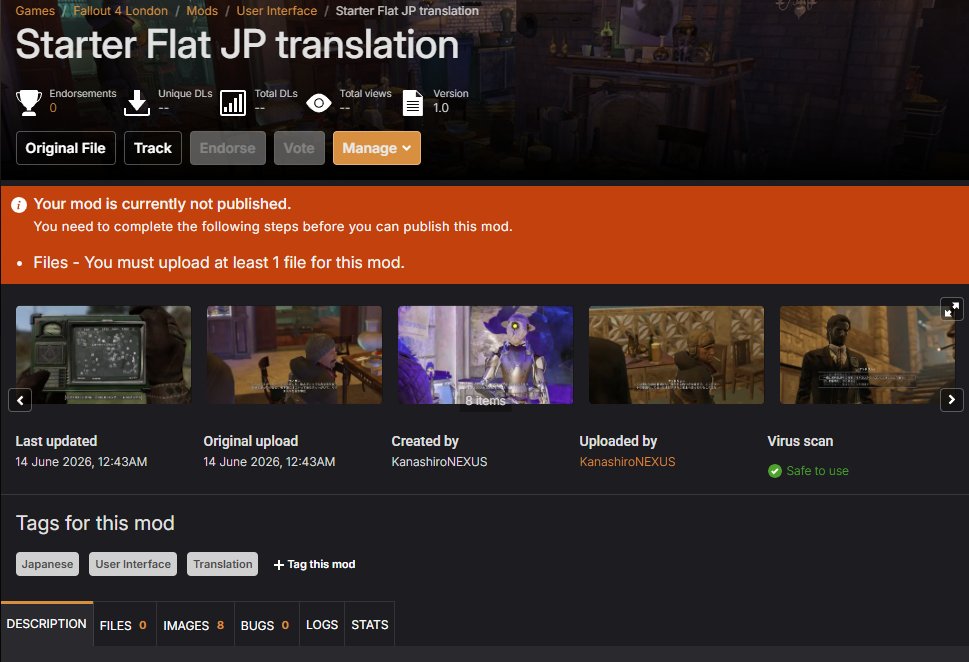Open the Original File page
This screenshot has width=969, height=662.
pyautogui.click(x=66, y=148)
